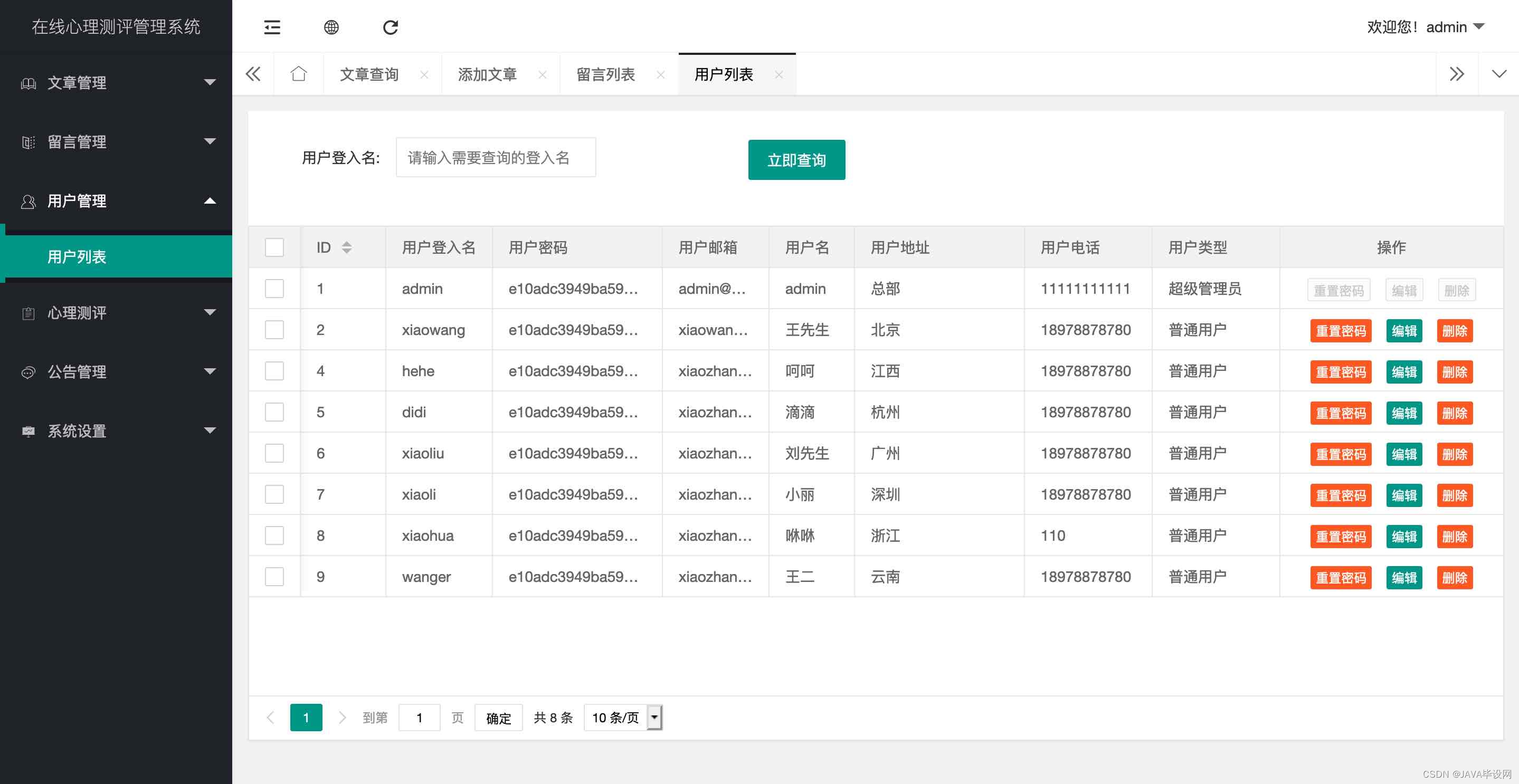
Task: Expand the 文章管理 sidebar menu
Action: tap(116, 82)
